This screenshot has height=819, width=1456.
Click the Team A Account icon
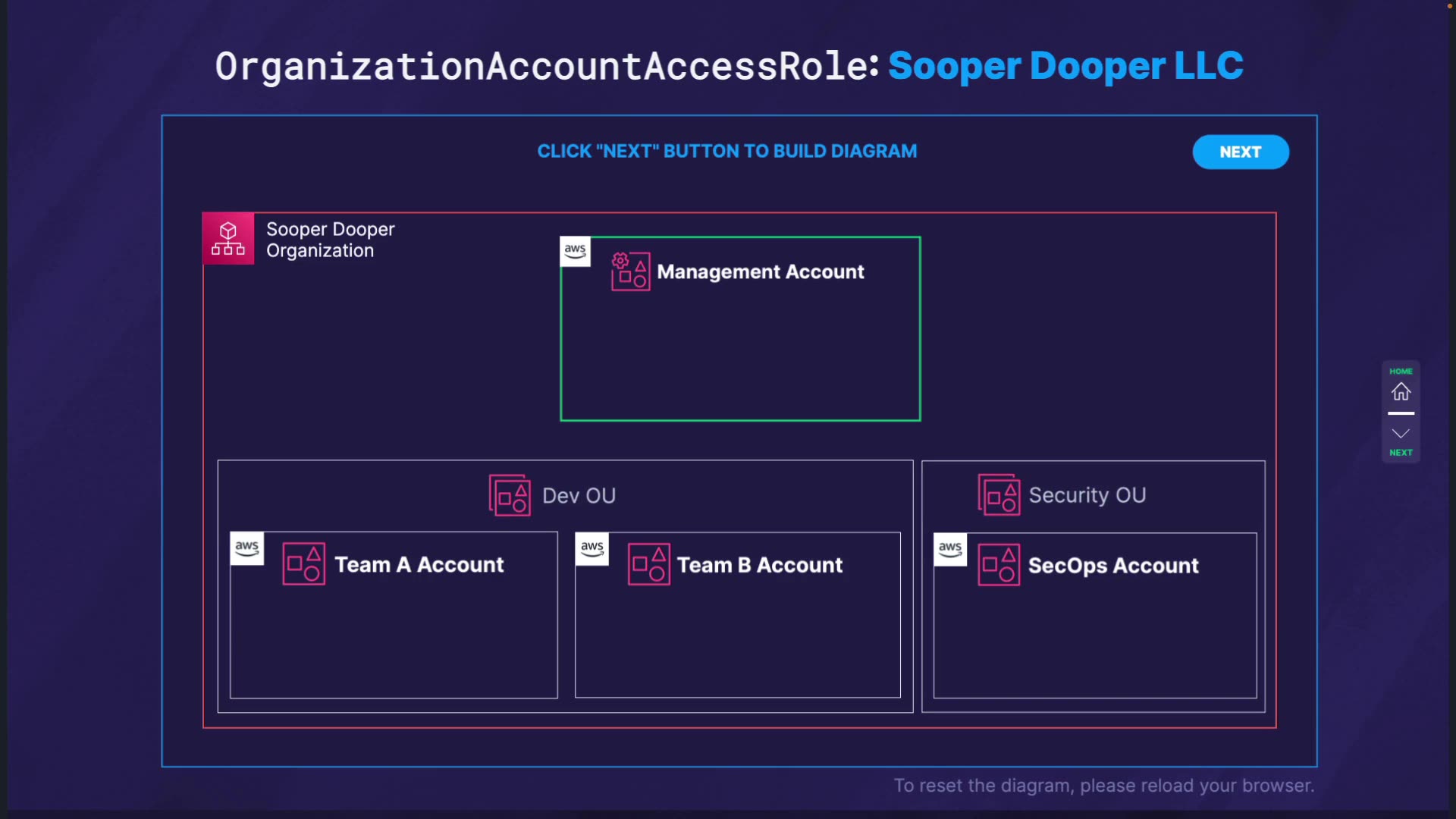click(303, 563)
